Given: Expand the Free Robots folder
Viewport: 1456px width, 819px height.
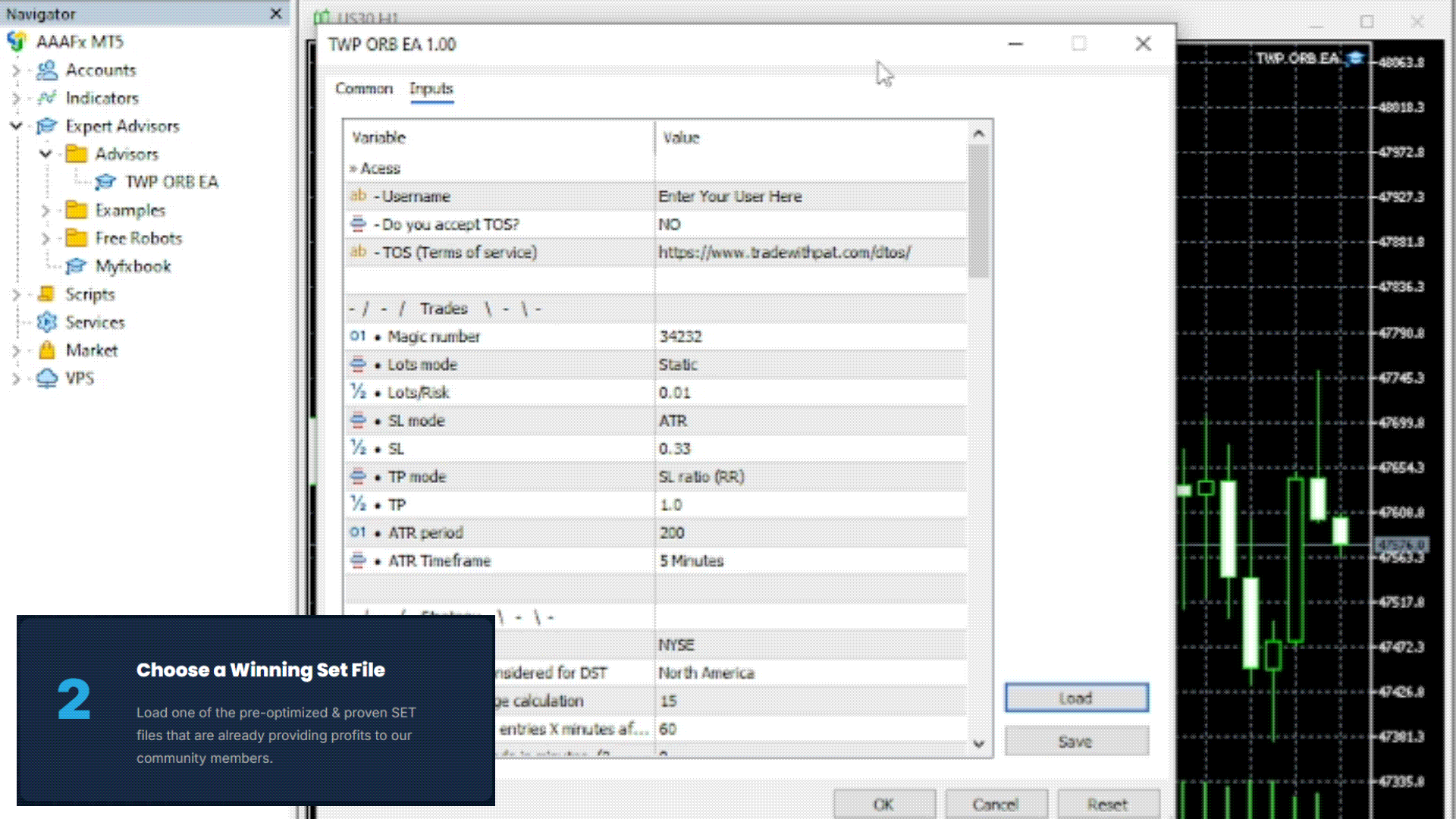Looking at the screenshot, I should tap(45, 239).
